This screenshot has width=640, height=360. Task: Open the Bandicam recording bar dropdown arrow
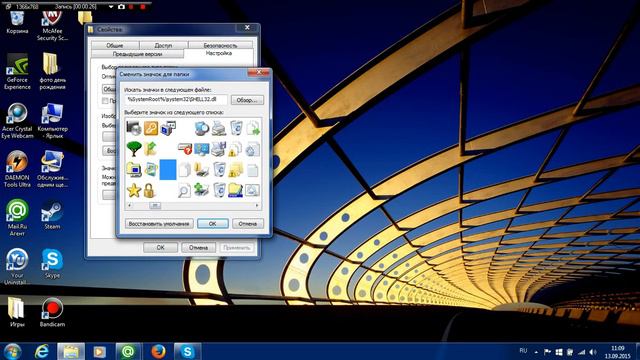click(x=111, y=7)
